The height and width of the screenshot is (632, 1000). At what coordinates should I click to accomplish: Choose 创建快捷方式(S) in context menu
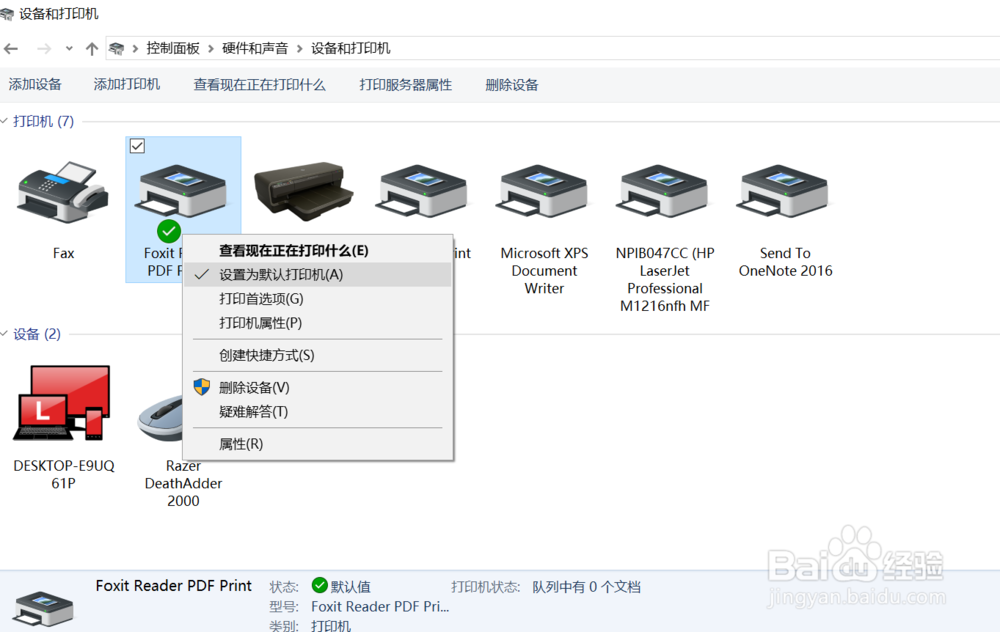pyautogui.click(x=318, y=355)
